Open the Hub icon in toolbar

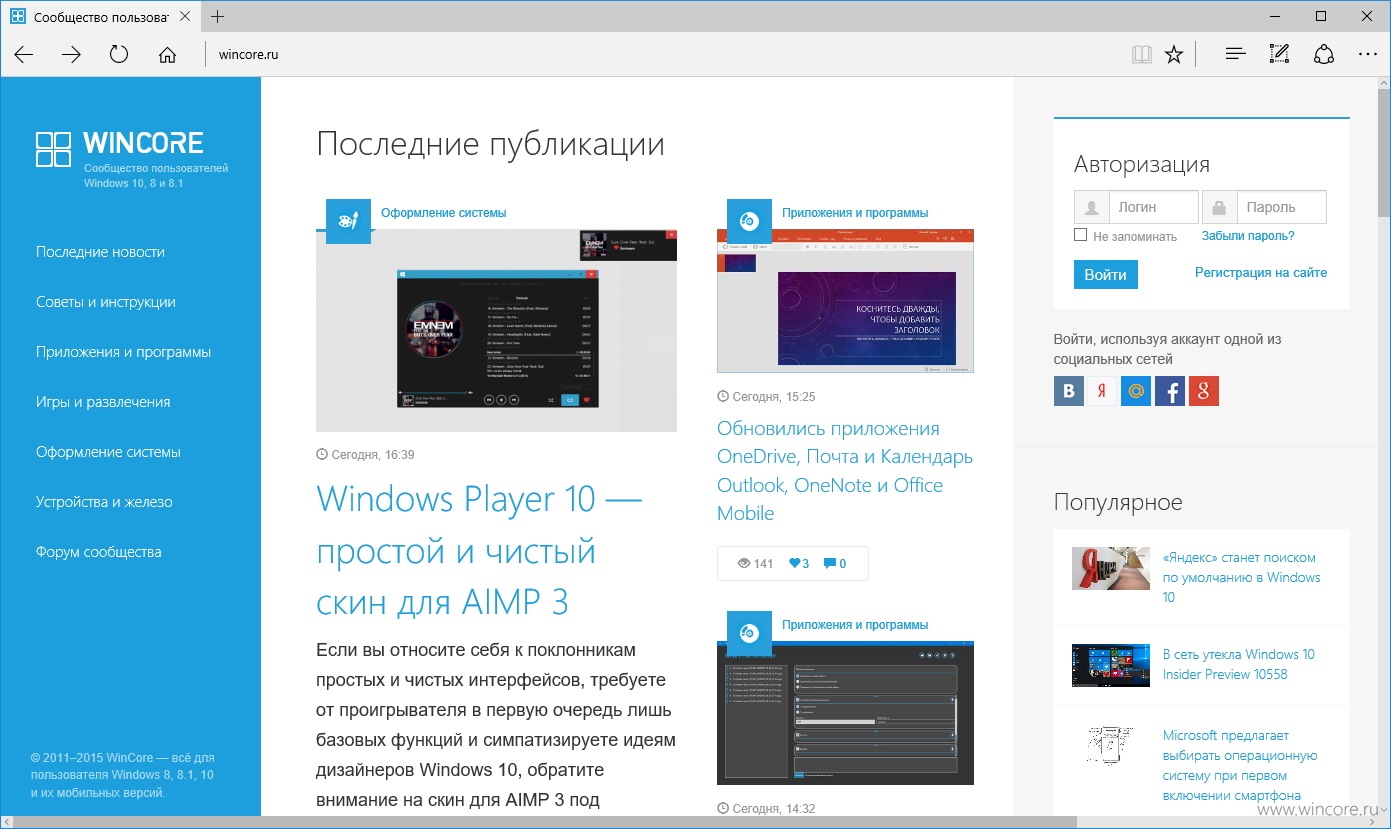pyautogui.click(x=1236, y=54)
